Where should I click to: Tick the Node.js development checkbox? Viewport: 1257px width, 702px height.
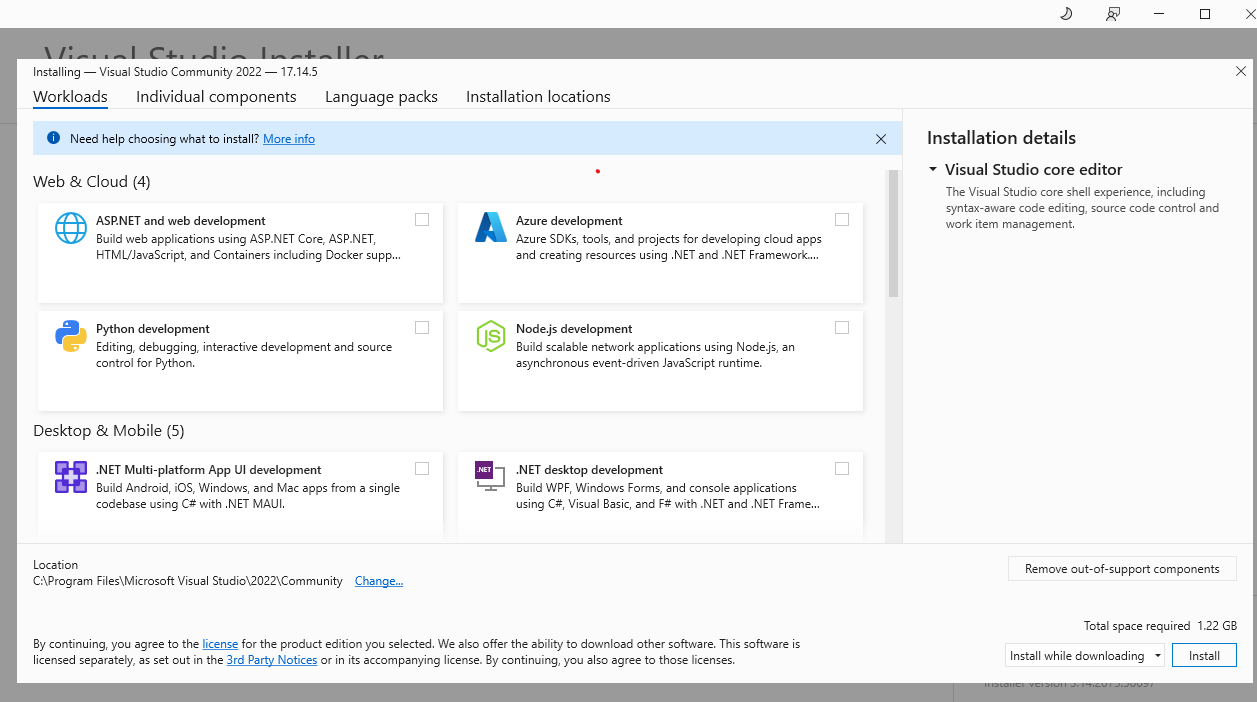tap(842, 328)
